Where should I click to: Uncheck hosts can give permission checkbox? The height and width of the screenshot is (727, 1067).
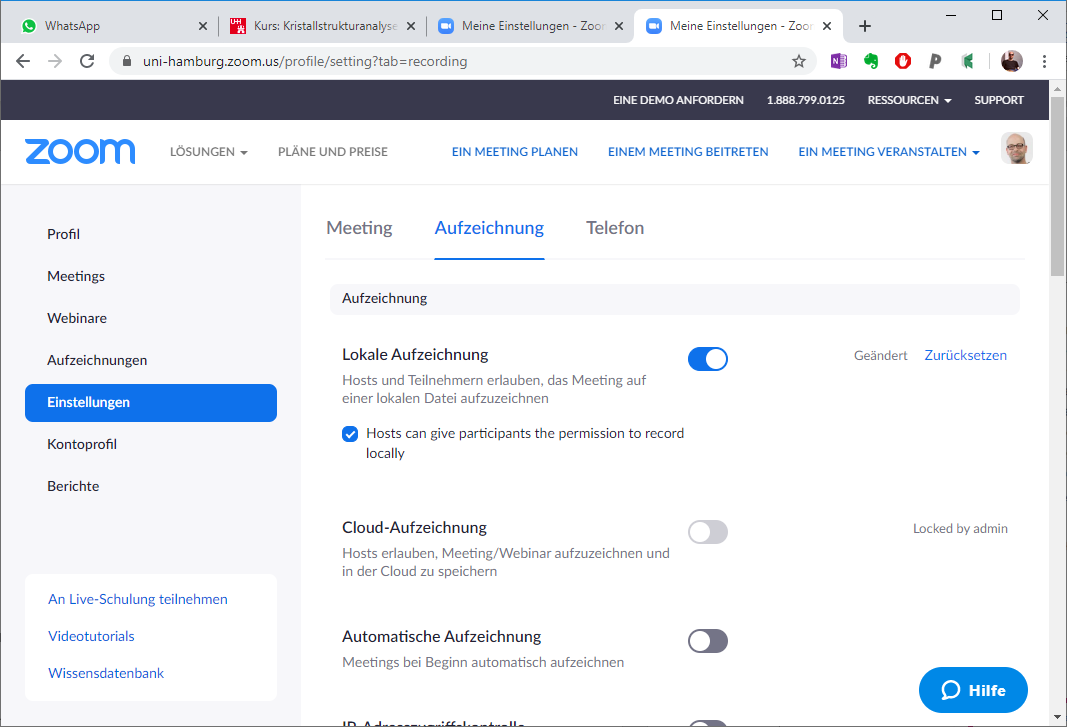350,434
